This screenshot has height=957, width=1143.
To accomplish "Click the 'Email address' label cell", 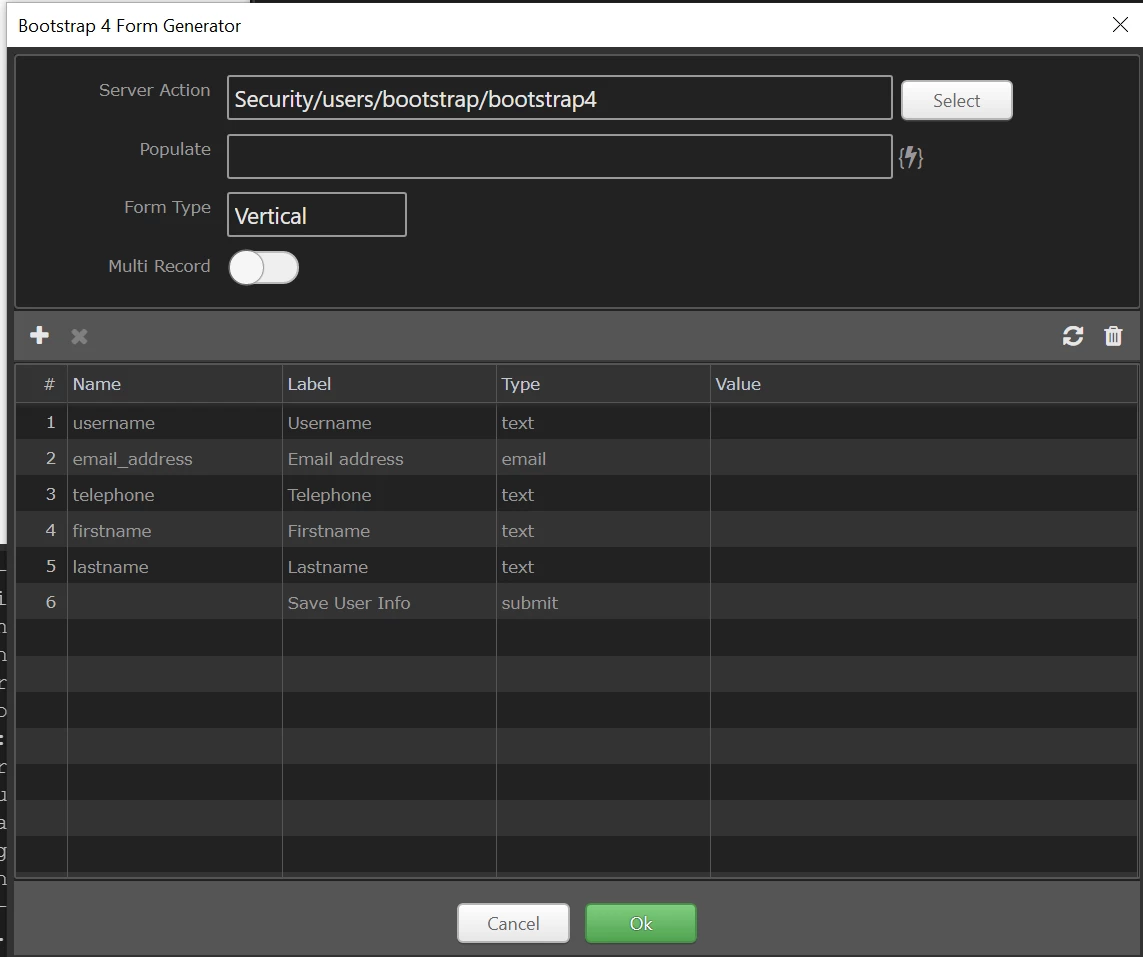I will (389, 458).
